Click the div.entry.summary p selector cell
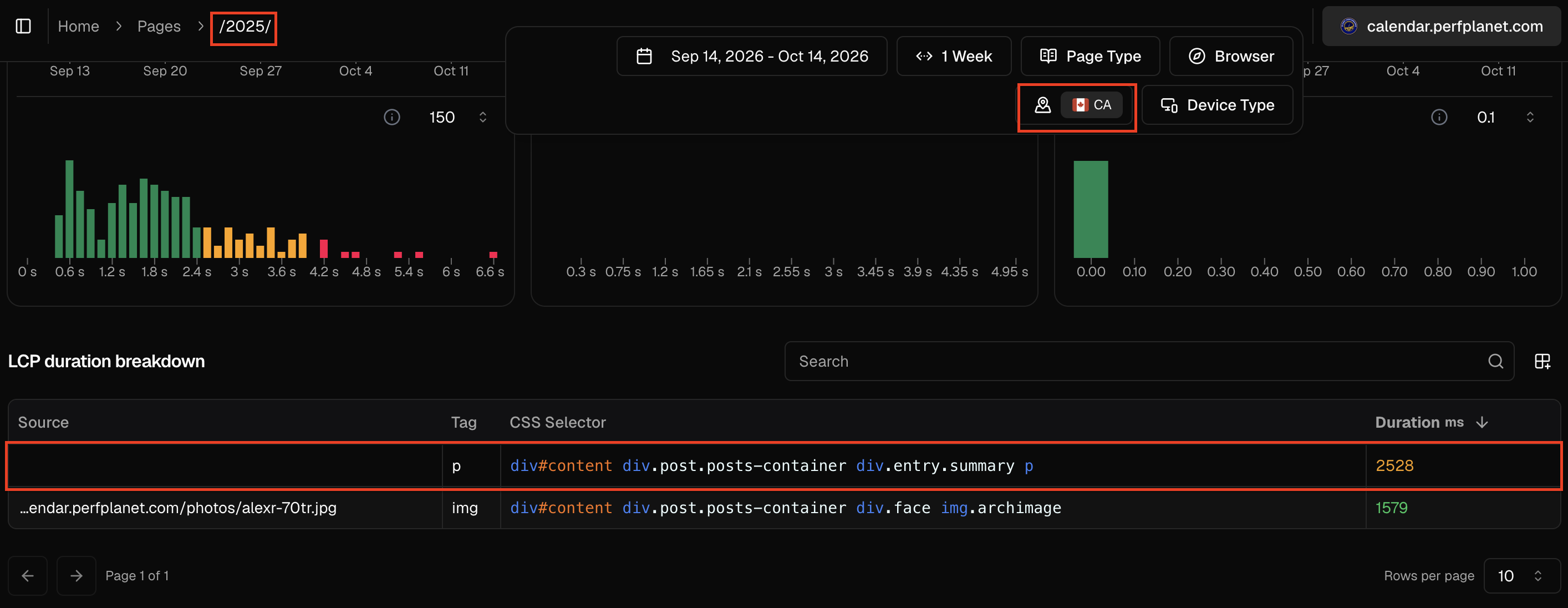1568x608 pixels. (x=933, y=465)
